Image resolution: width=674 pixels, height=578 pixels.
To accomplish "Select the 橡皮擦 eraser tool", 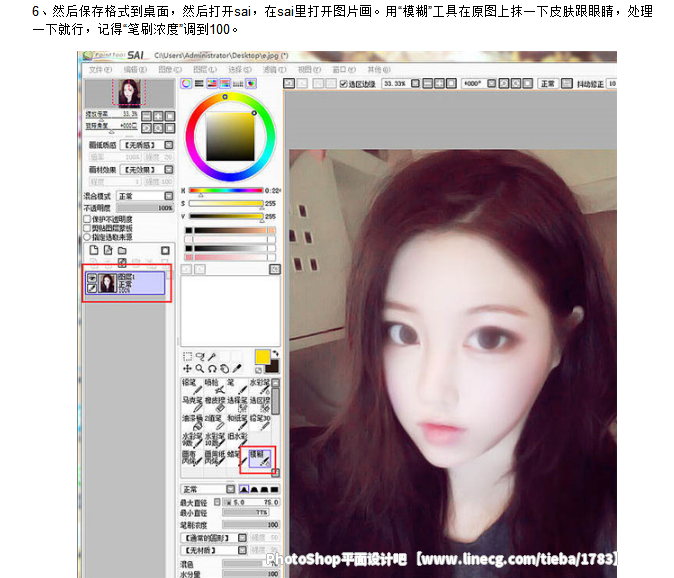I will [214, 404].
